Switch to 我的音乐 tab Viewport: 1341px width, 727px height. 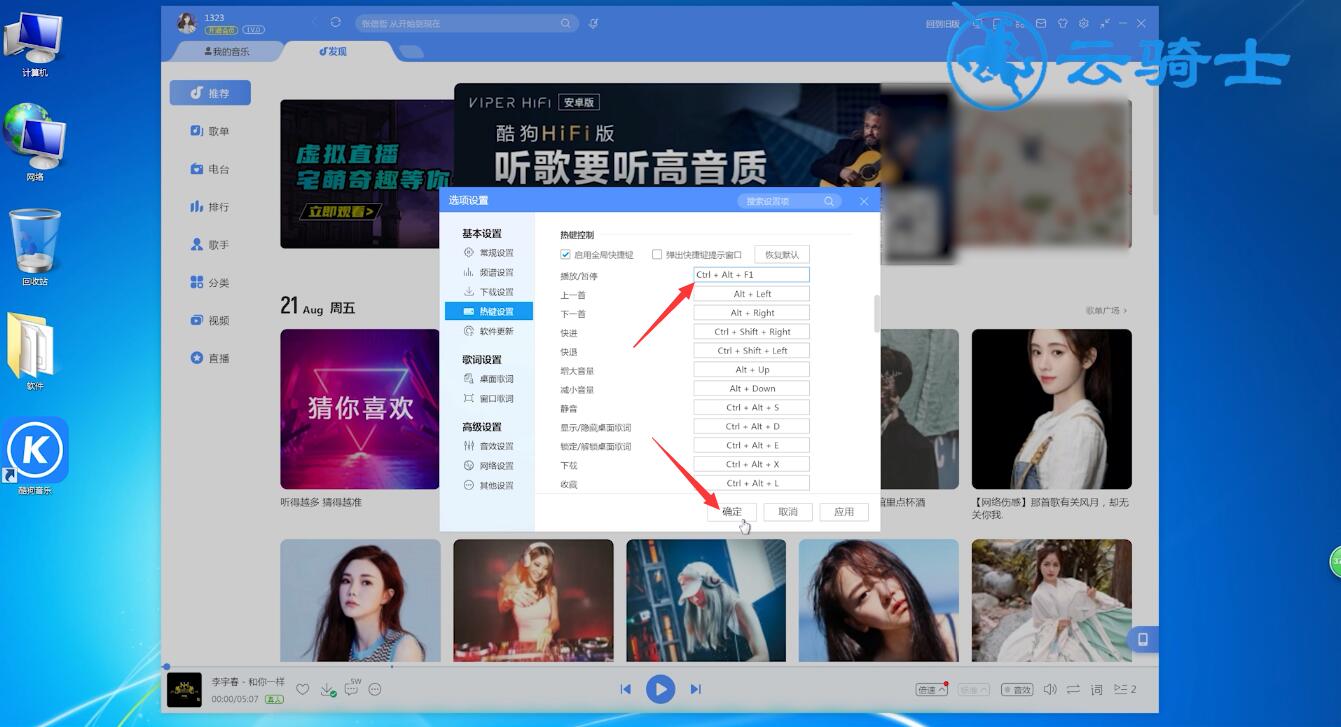227,51
